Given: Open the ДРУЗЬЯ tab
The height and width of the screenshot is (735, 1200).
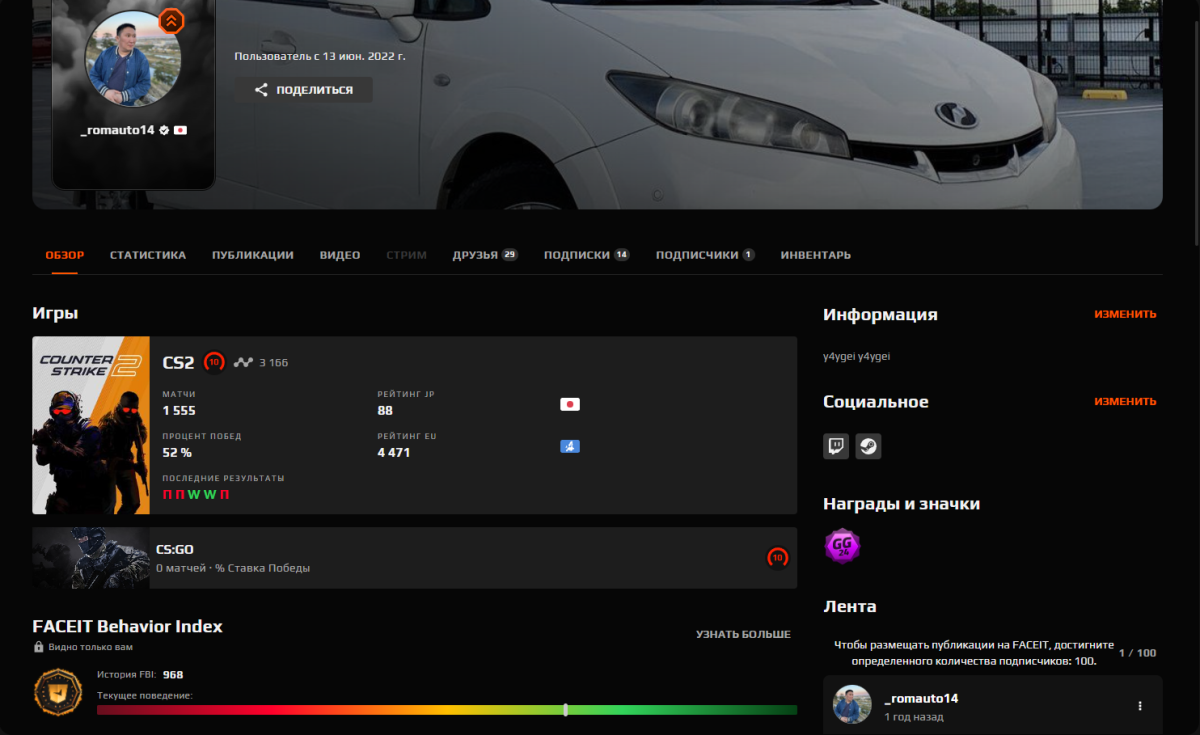Looking at the screenshot, I should 484,255.
